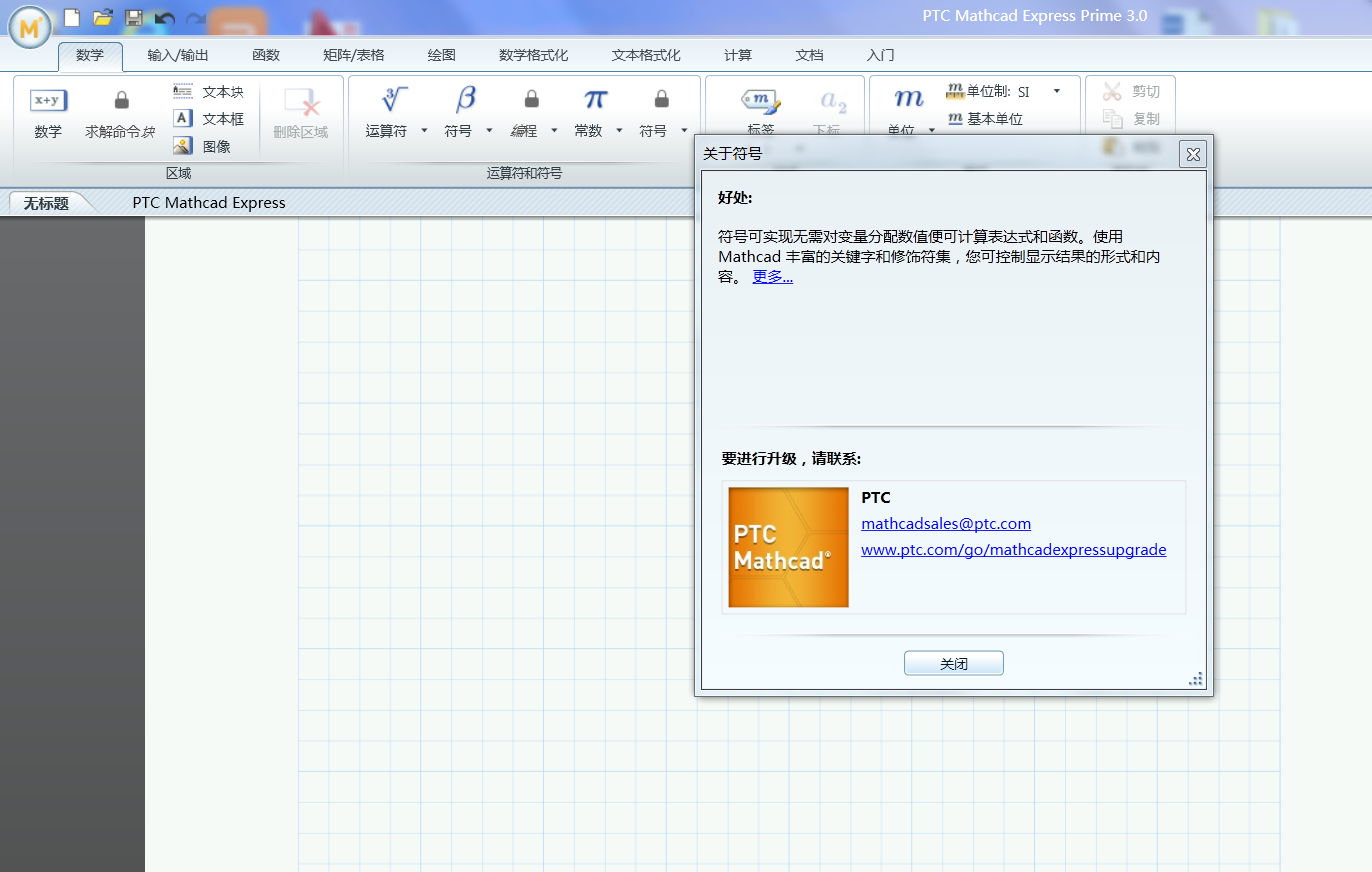Click the 要进行升级，请联系: heading
This screenshot has width=1372, height=872.
pos(791,459)
